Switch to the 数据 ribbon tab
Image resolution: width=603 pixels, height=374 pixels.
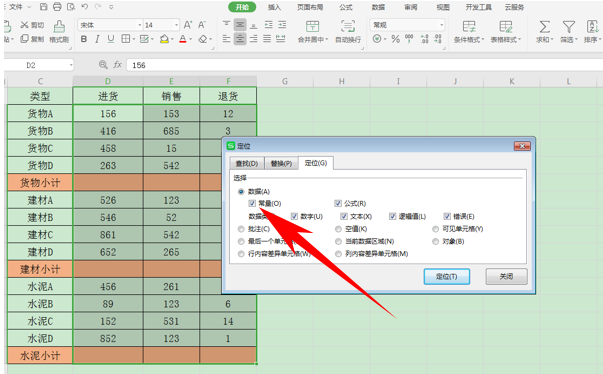point(378,7)
